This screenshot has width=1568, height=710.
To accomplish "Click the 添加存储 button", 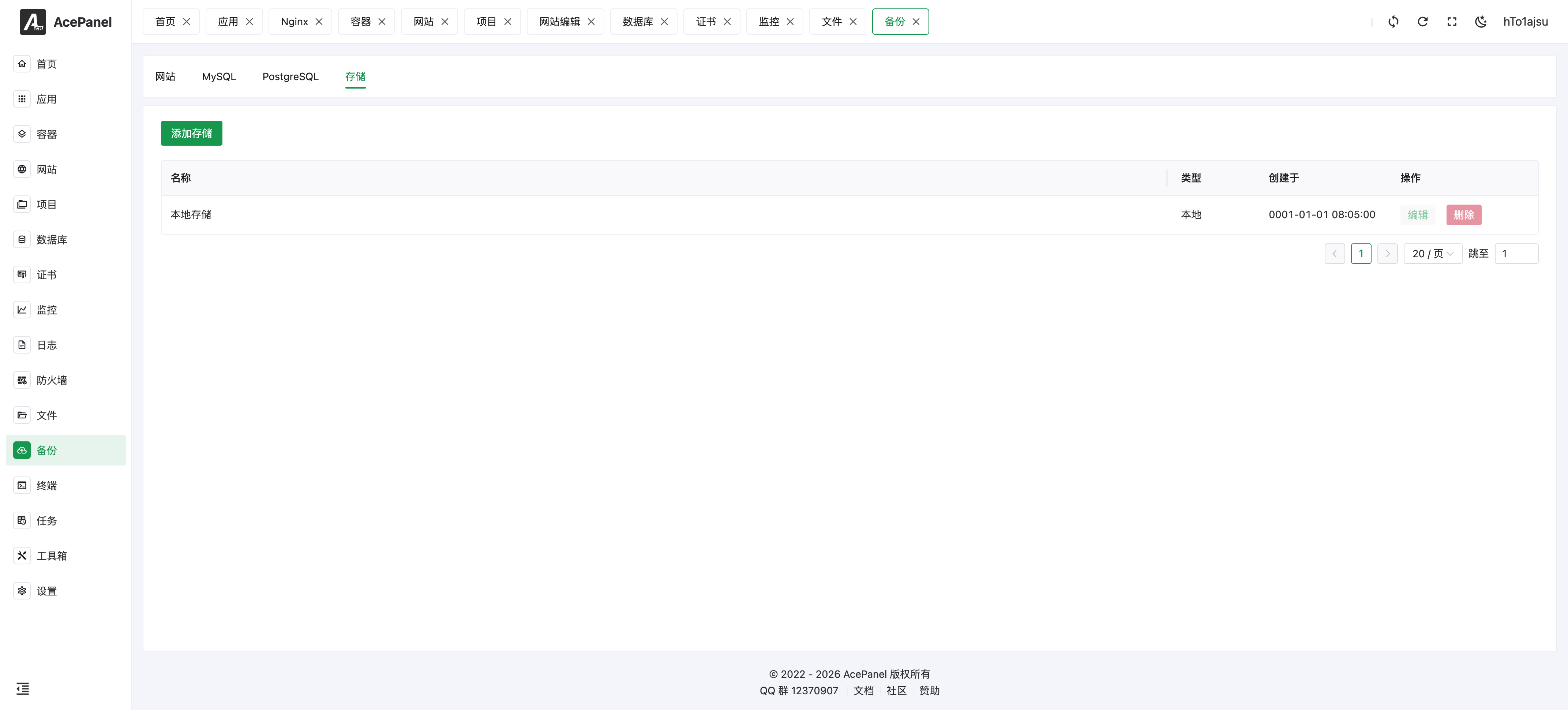I will tap(191, 133).
